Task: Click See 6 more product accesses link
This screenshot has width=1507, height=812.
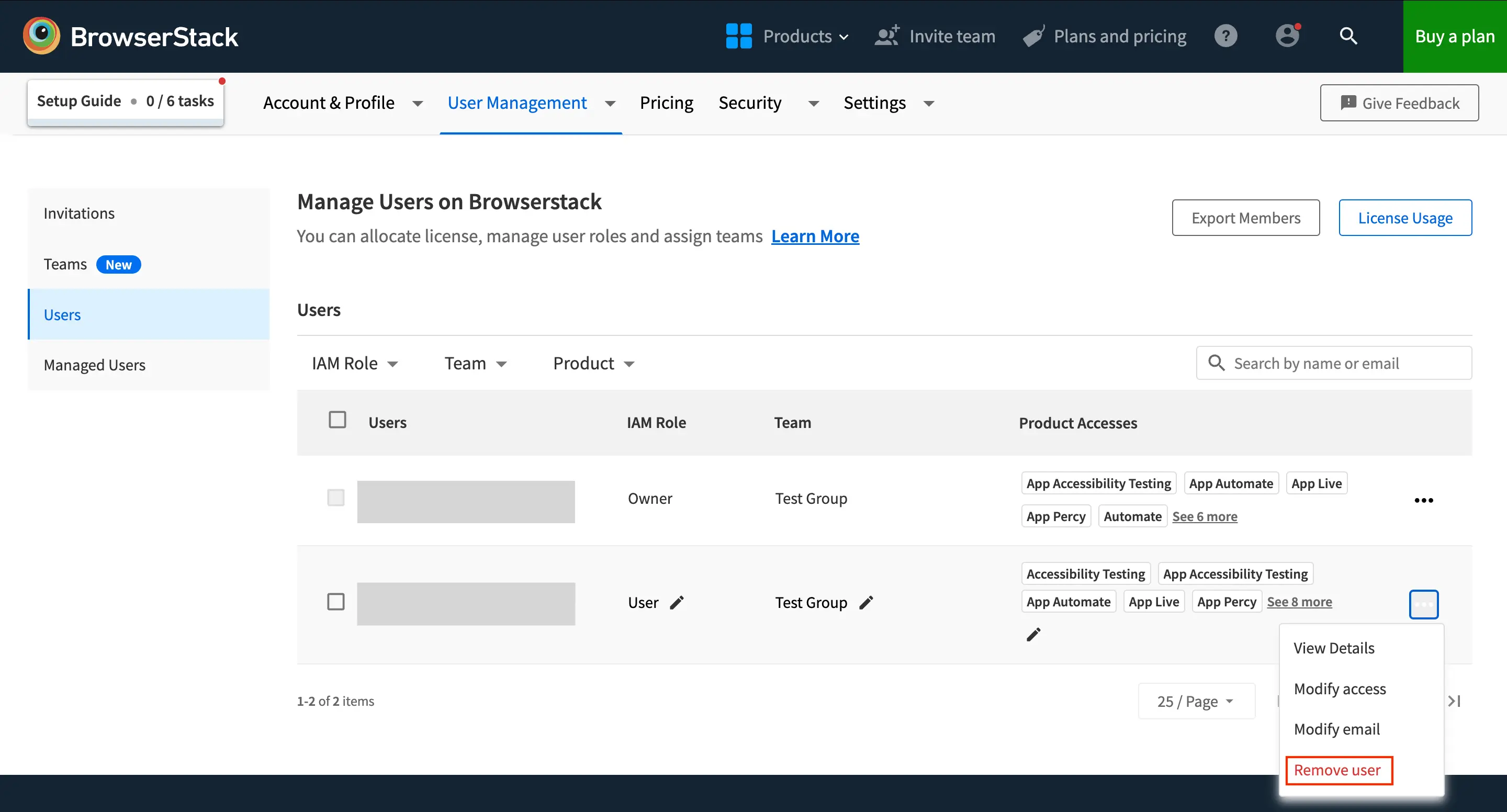Action: [1205, 516]
